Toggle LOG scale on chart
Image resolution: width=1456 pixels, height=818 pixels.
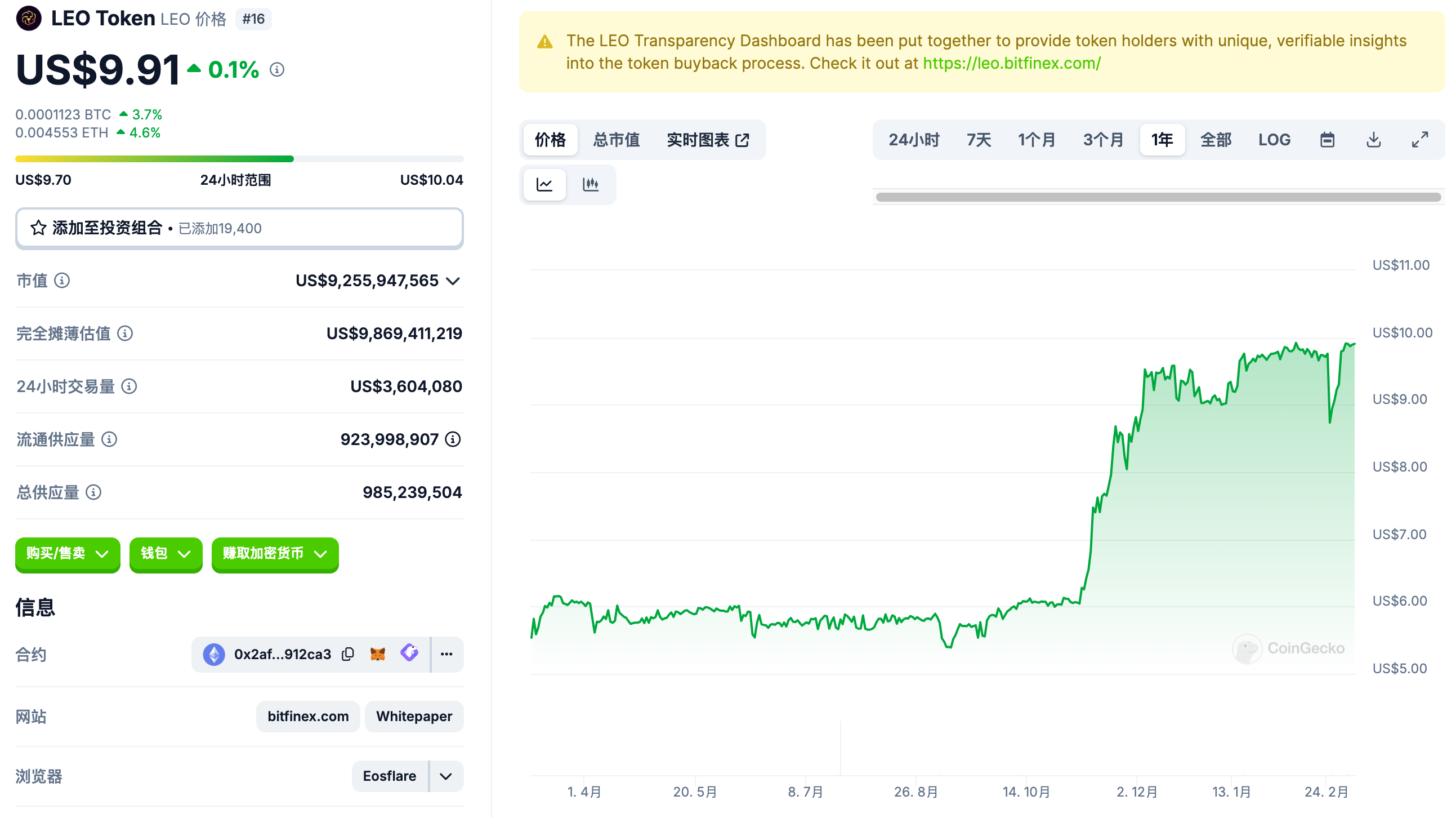click(1274, 140)
